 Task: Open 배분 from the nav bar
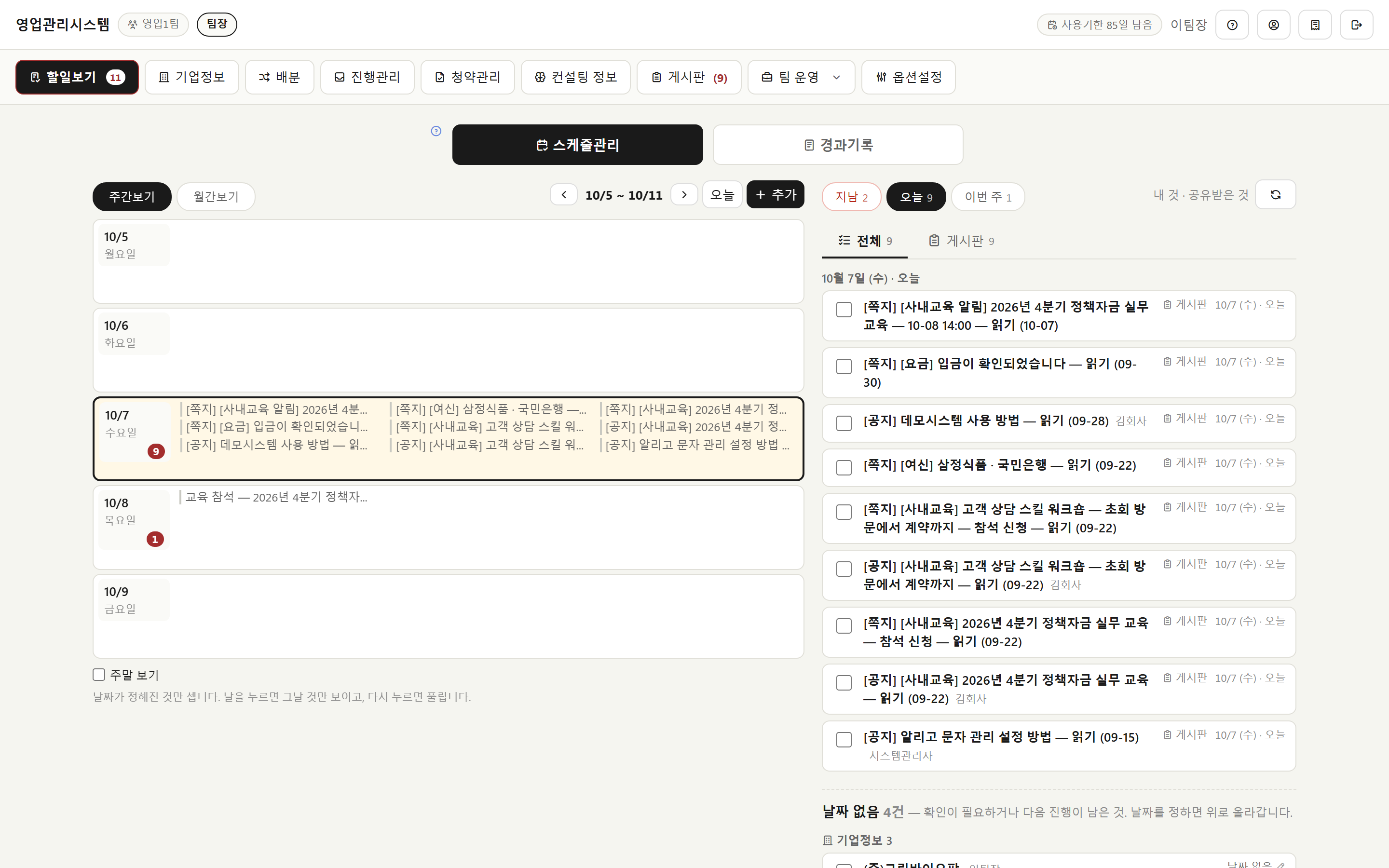click(280, 77)
